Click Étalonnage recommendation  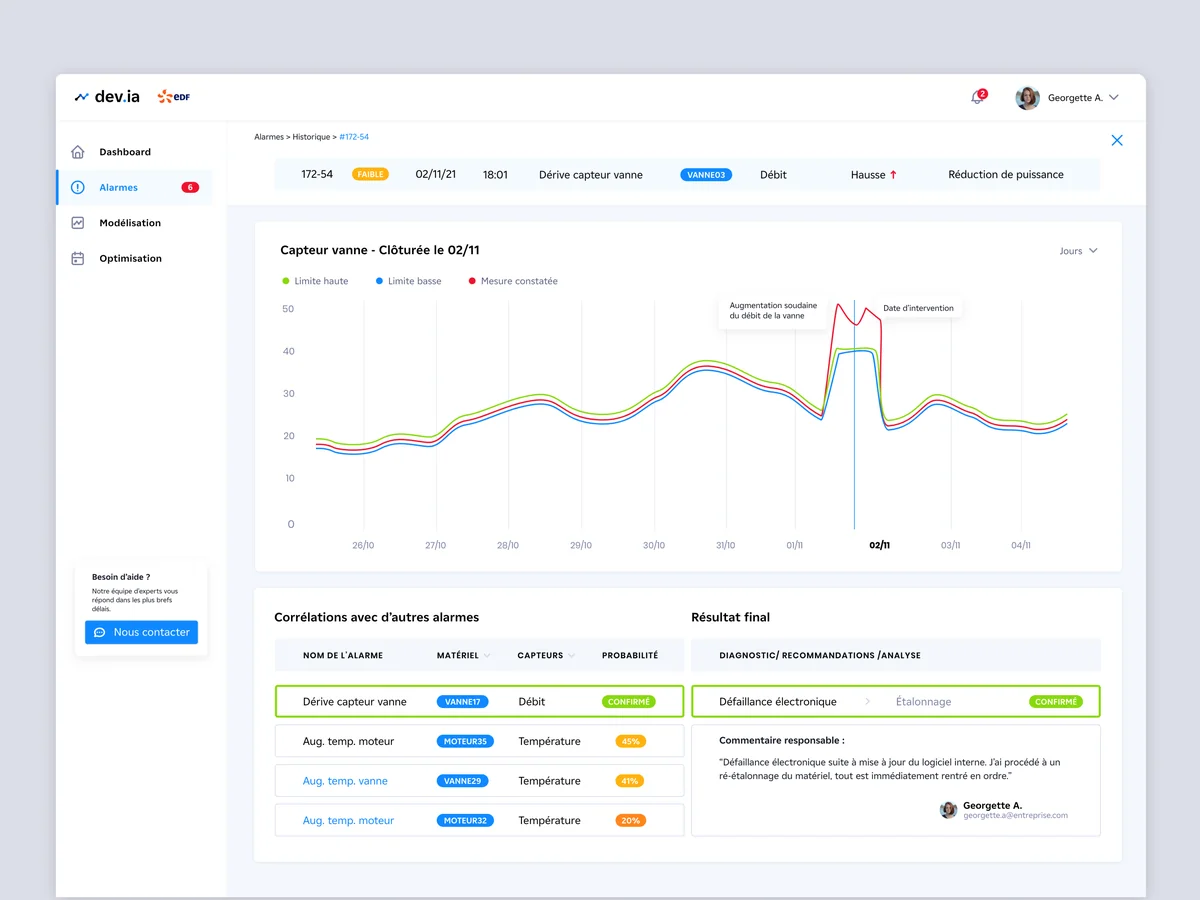(923, 702)
